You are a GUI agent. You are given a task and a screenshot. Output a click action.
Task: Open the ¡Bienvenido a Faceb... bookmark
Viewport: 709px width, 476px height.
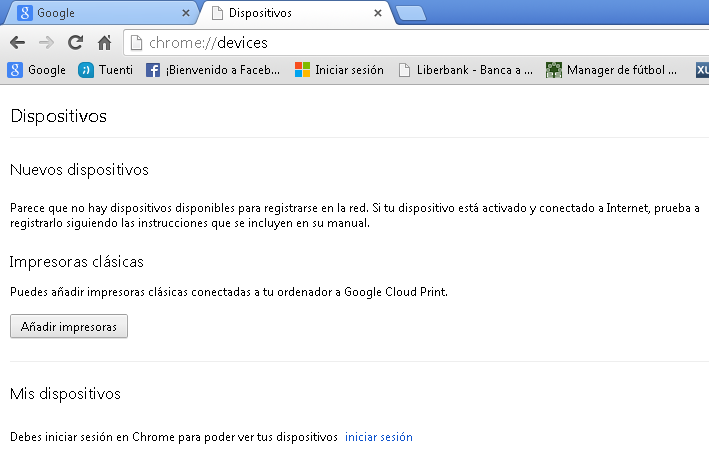(214, 70)
